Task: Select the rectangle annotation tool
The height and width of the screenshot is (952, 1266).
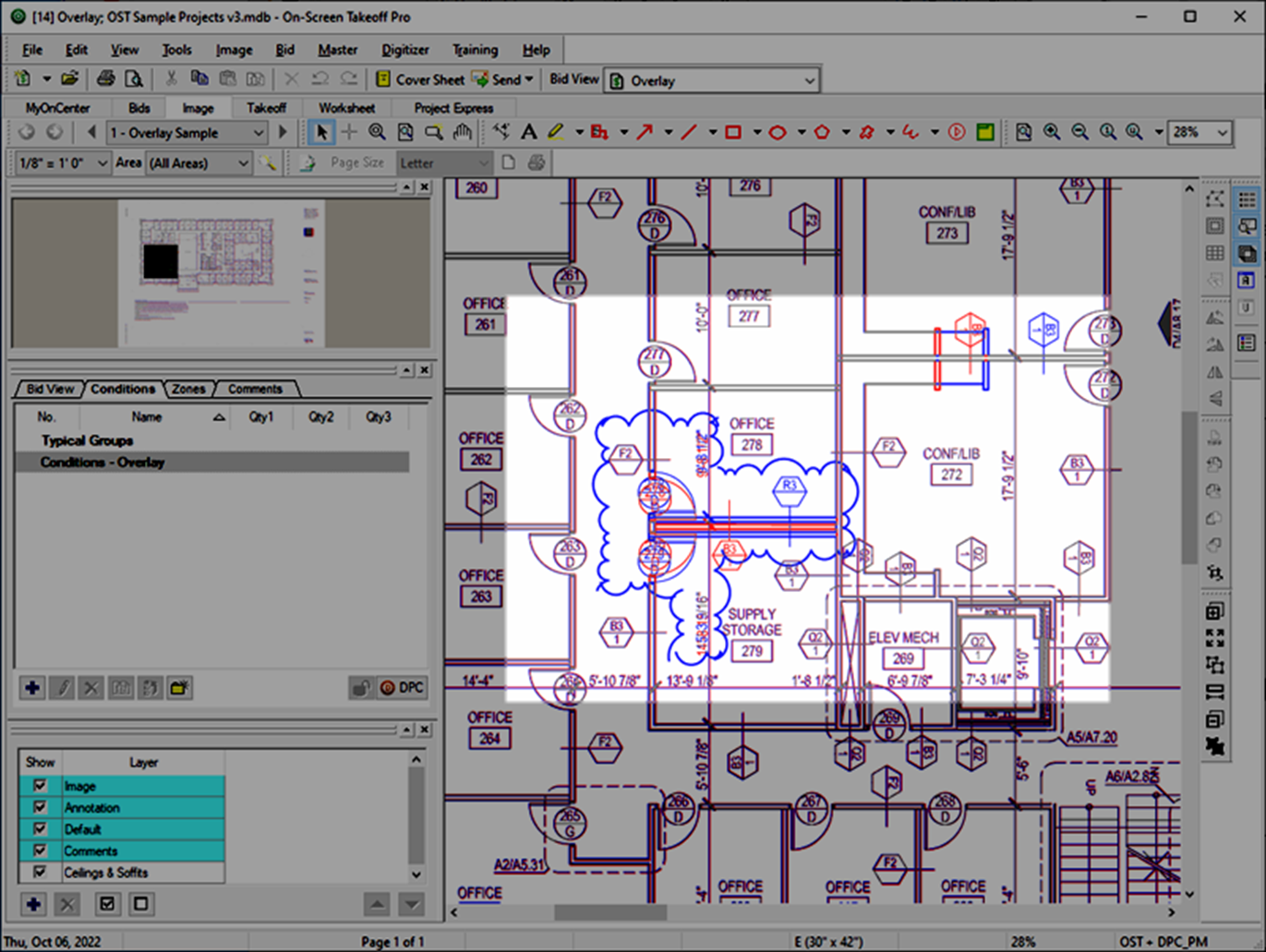Action: coord(733,132)
